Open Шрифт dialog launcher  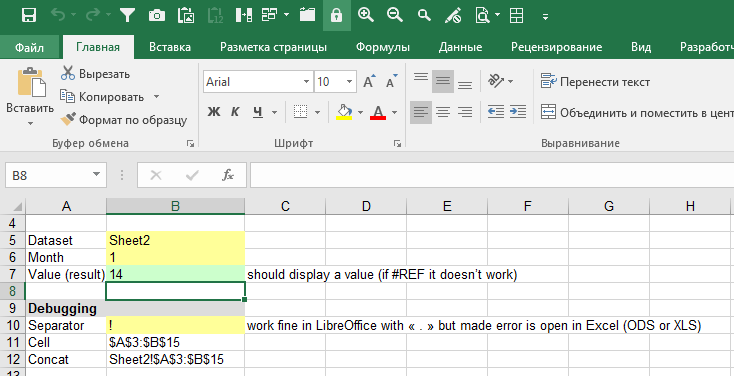point(397,144)
